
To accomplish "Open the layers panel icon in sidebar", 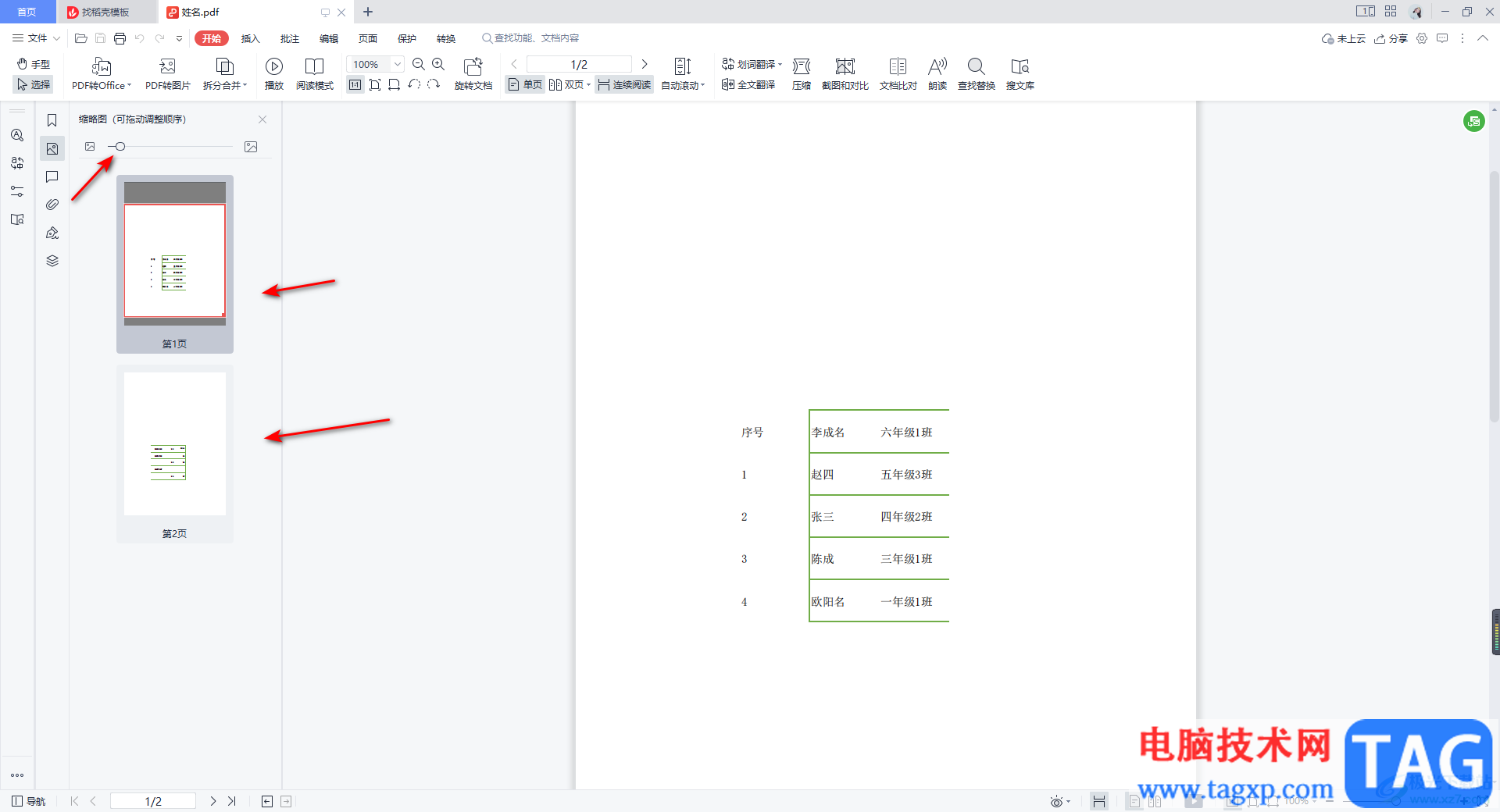I will tap(52, 261).
